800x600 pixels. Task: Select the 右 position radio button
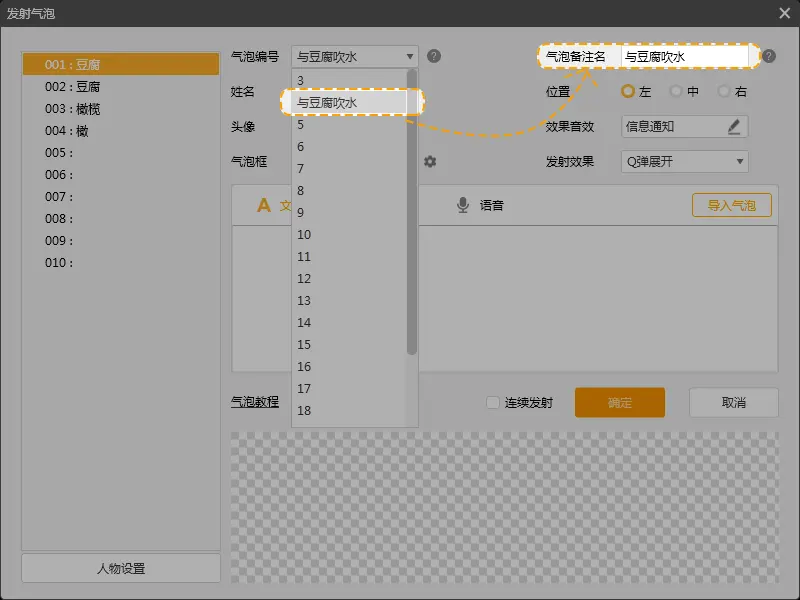tap(723, 91)
